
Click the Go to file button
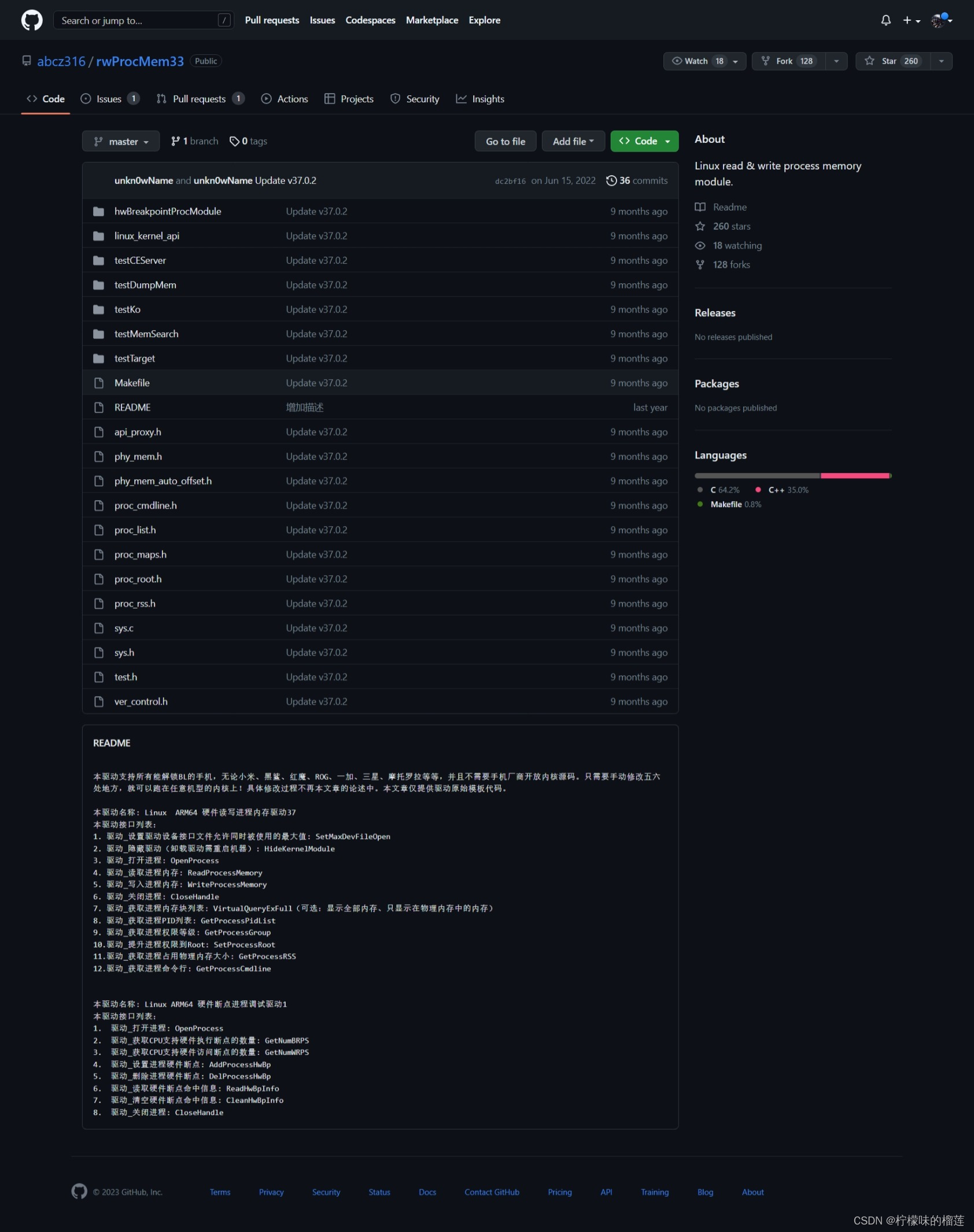point(506,141)
